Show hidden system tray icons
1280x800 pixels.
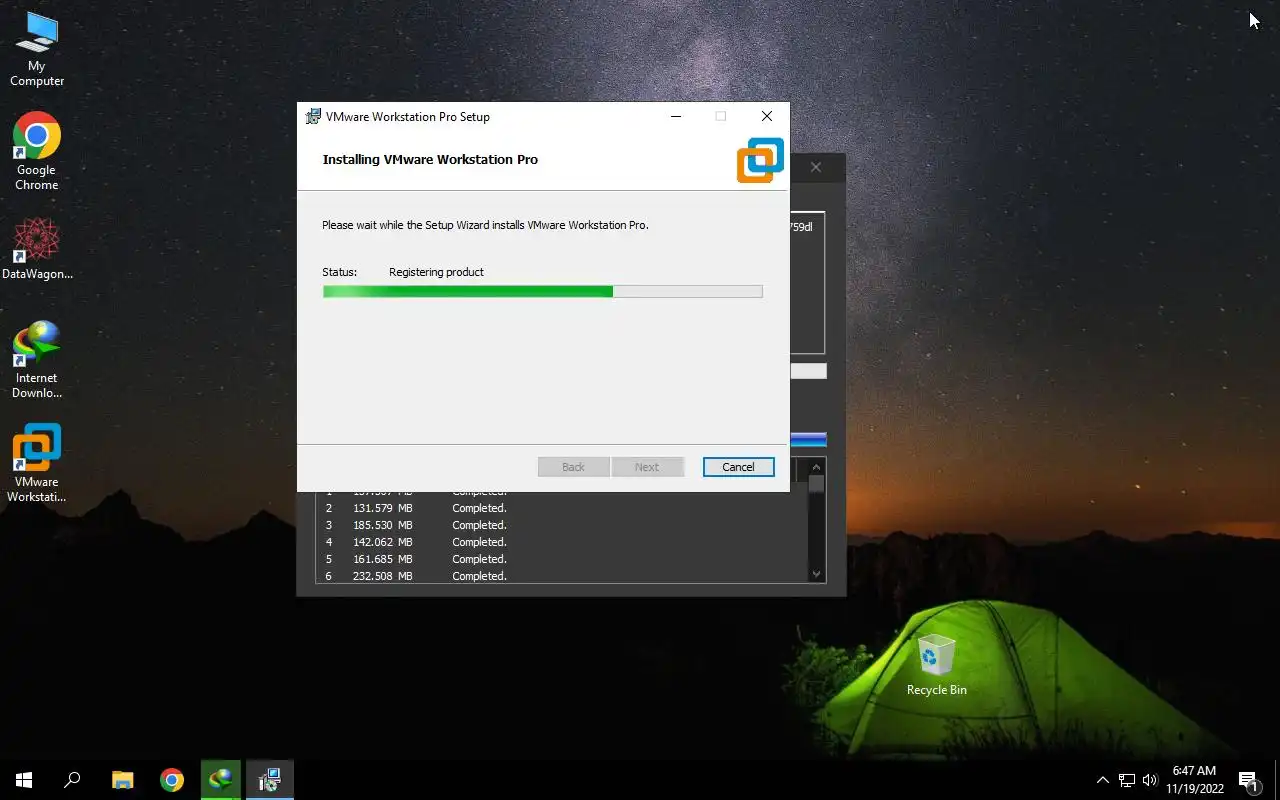click(x=1103, y=780)
